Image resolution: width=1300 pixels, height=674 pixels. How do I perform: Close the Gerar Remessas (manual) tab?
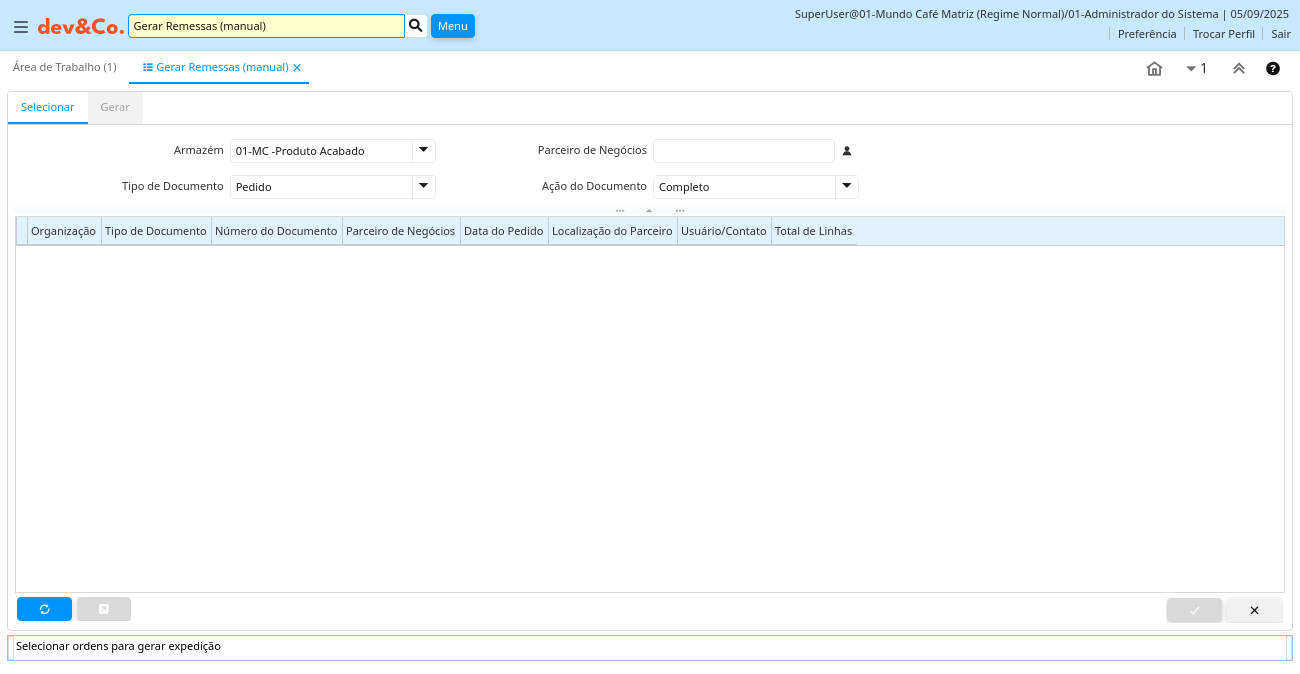pos(297,68)
